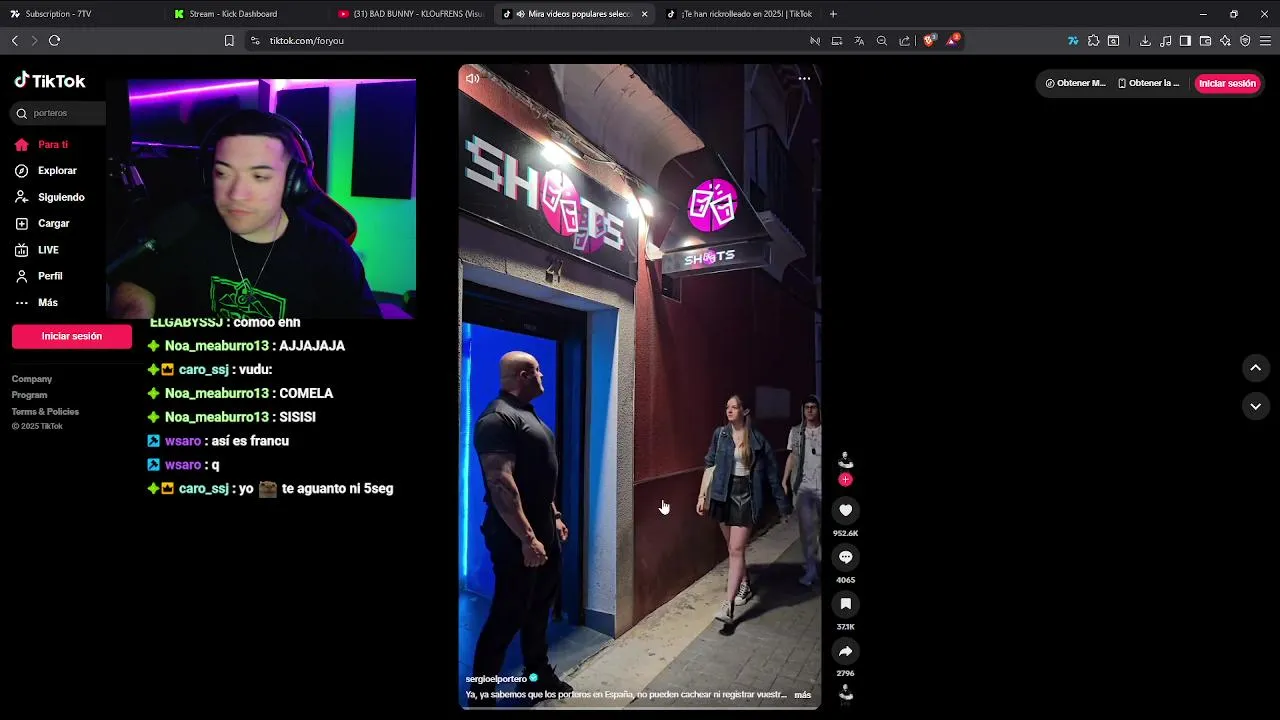Image resolution: width=1280 pixels, height=720 pixels.
Task: Open the video's comments bubble icon
Action: click(x=845, y=557)
